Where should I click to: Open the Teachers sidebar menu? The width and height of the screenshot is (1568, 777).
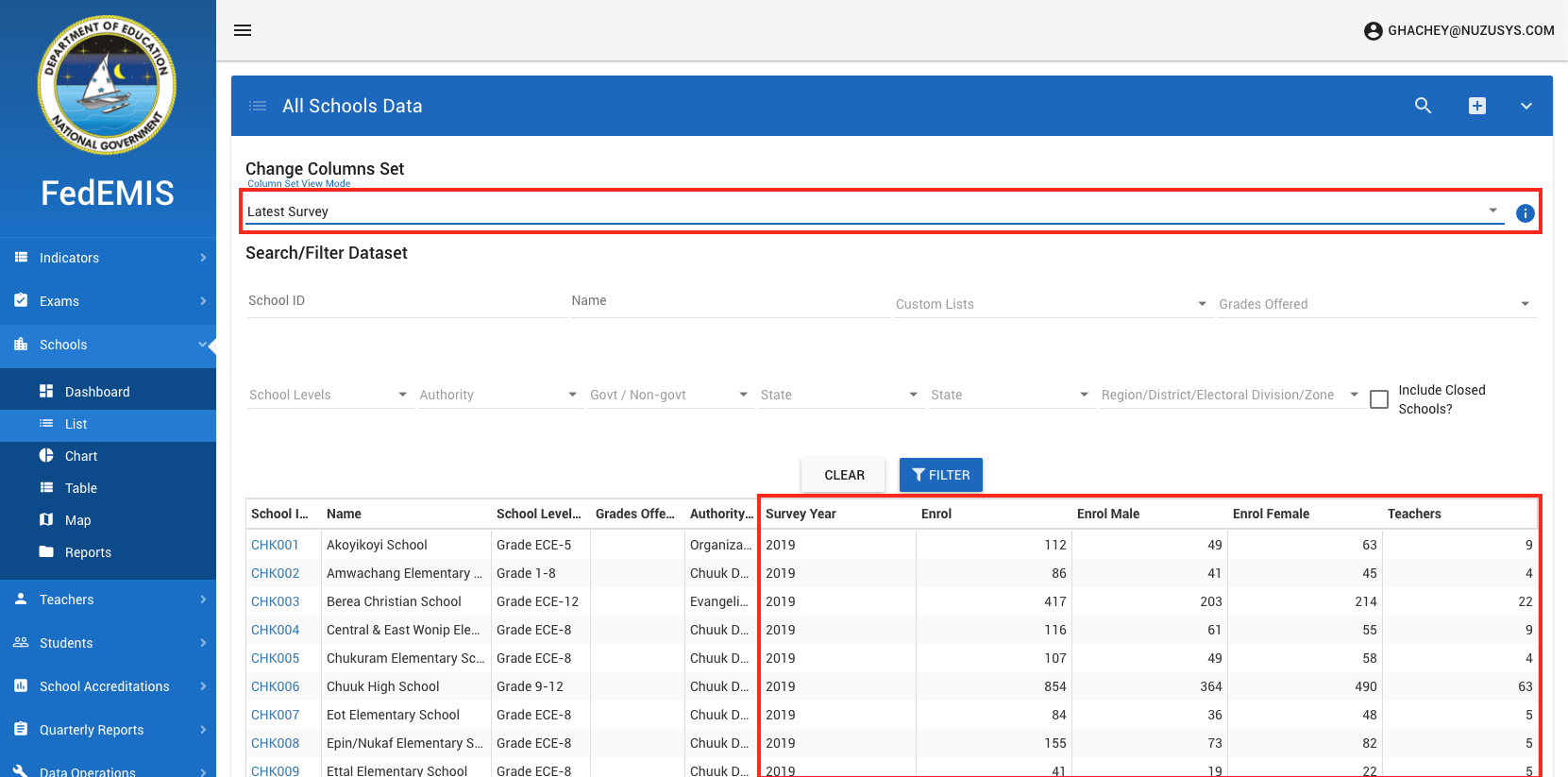tap(108, 600)
